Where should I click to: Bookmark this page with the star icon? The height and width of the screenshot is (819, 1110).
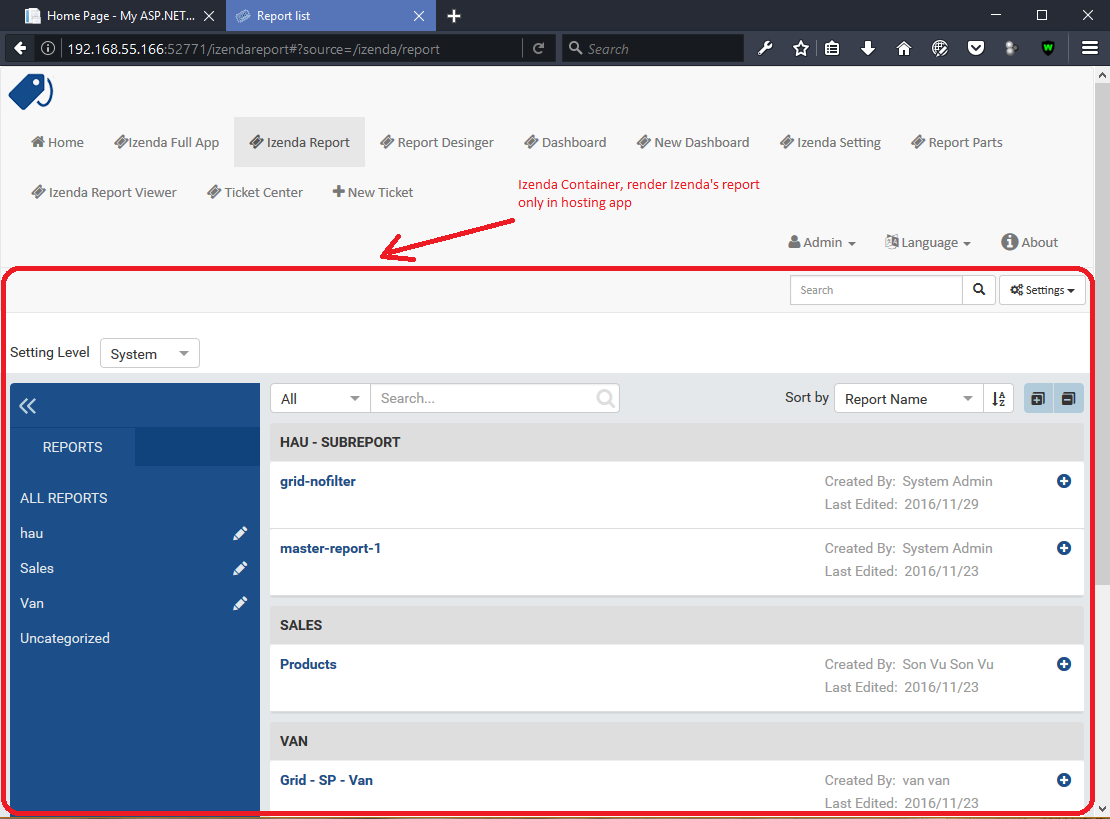pos(801,48)
